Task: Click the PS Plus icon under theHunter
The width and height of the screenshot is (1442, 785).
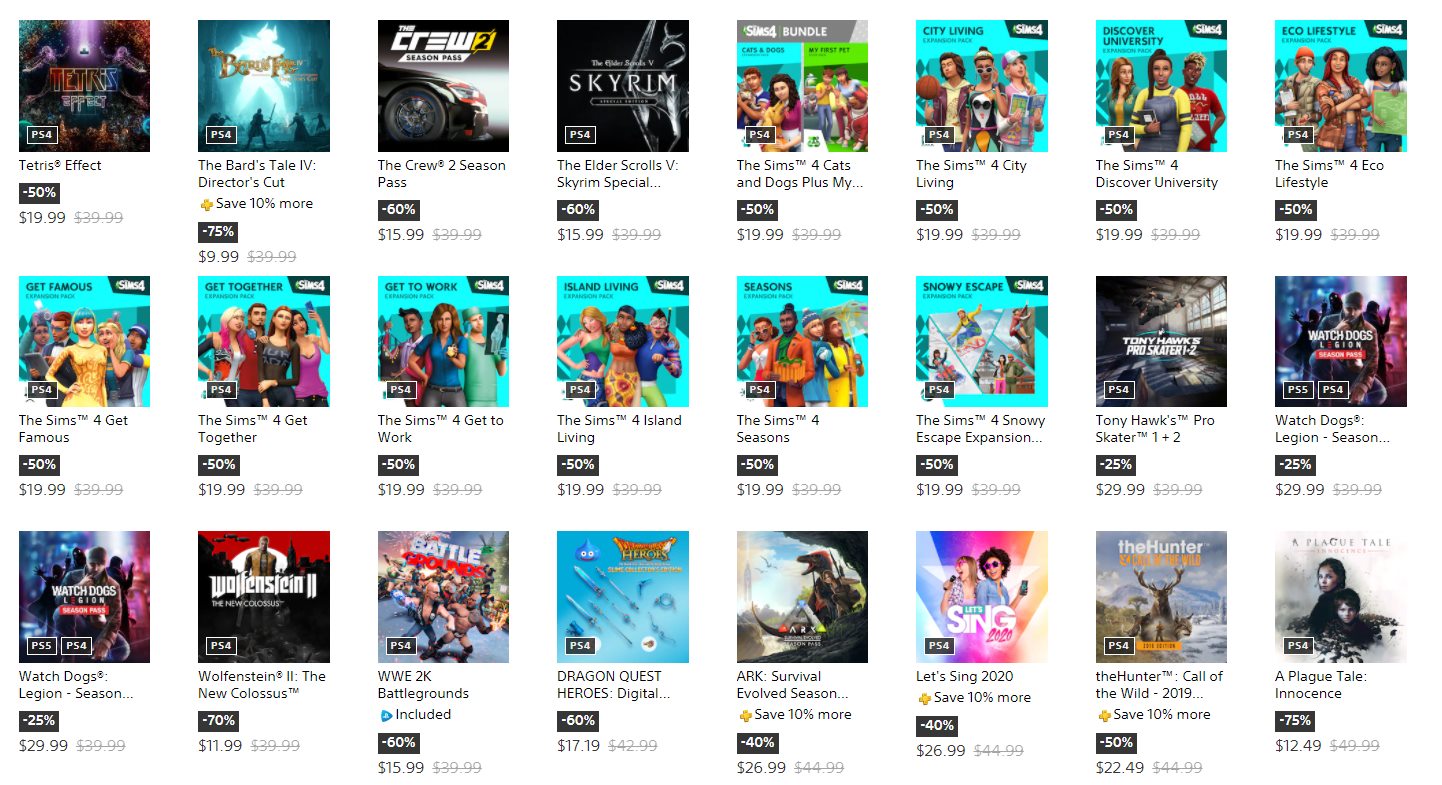Action: (1103, 715)
